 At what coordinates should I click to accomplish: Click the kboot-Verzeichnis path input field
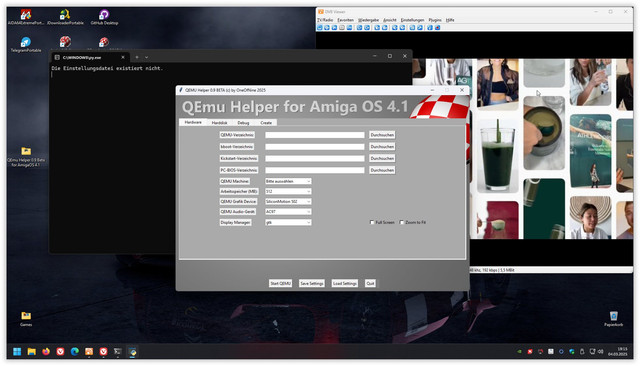315,146
